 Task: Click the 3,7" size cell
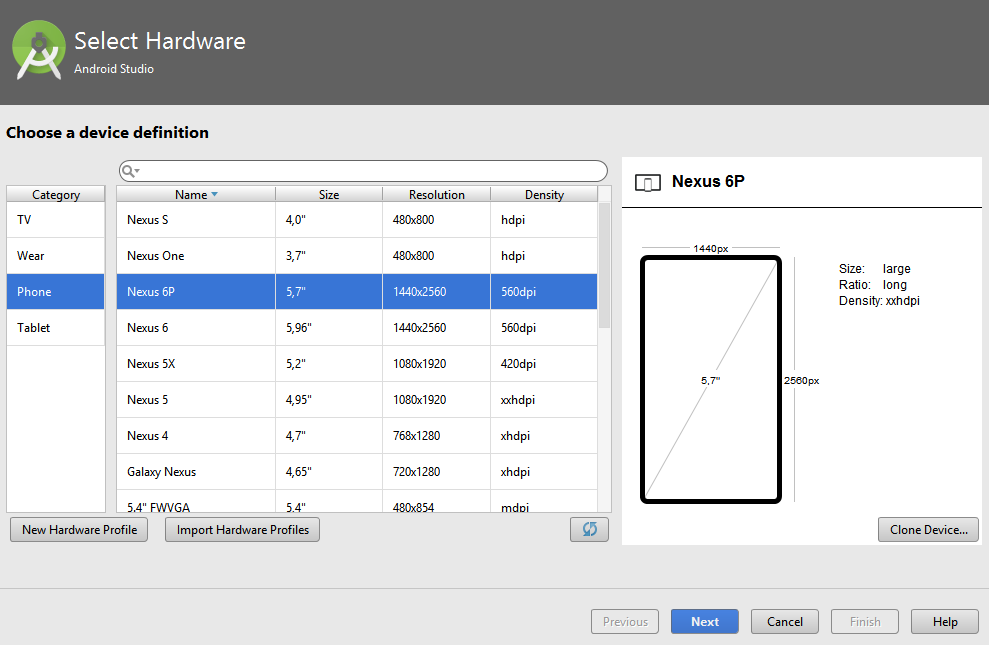[x=329, y=255]
